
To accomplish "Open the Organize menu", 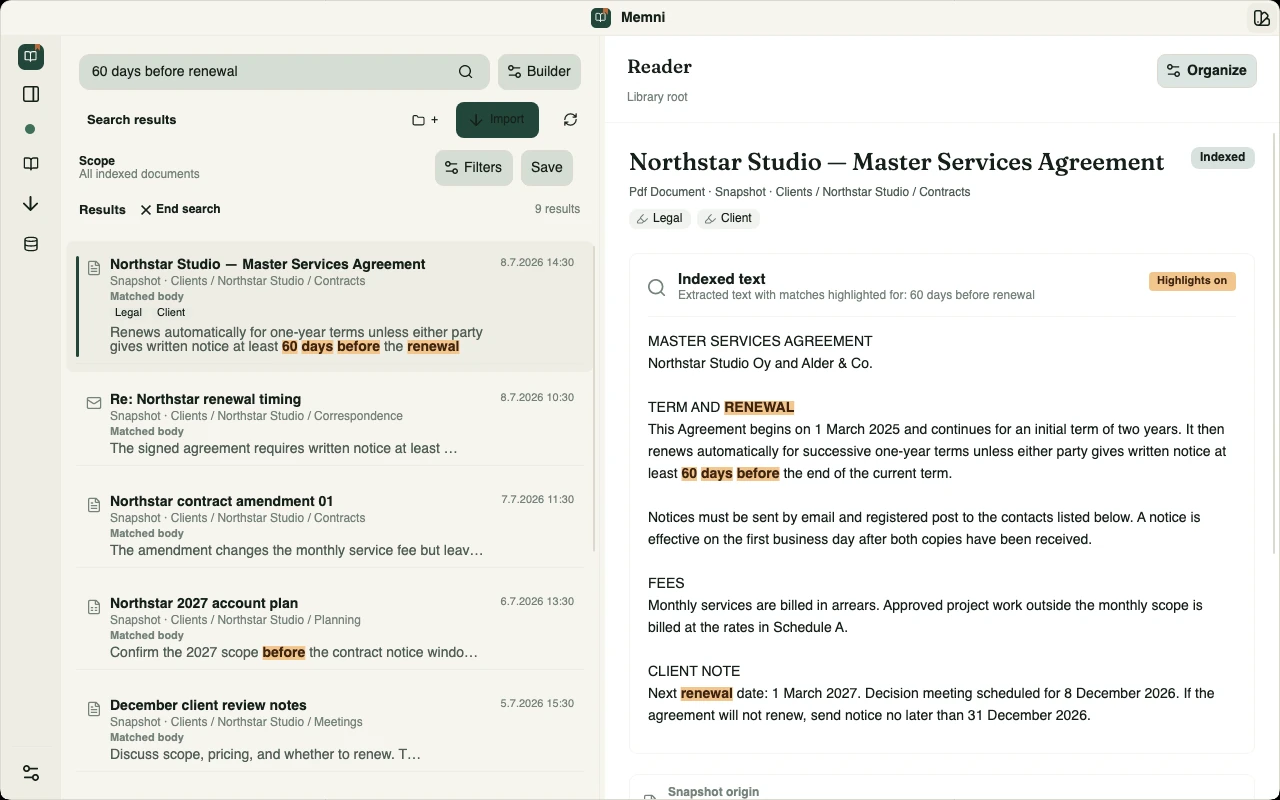I will click(x=1207, y=71).
